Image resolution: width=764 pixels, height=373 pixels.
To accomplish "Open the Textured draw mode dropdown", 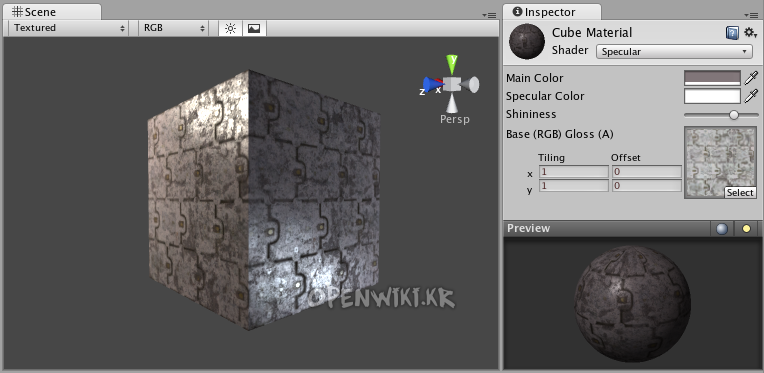I will 69,28.
